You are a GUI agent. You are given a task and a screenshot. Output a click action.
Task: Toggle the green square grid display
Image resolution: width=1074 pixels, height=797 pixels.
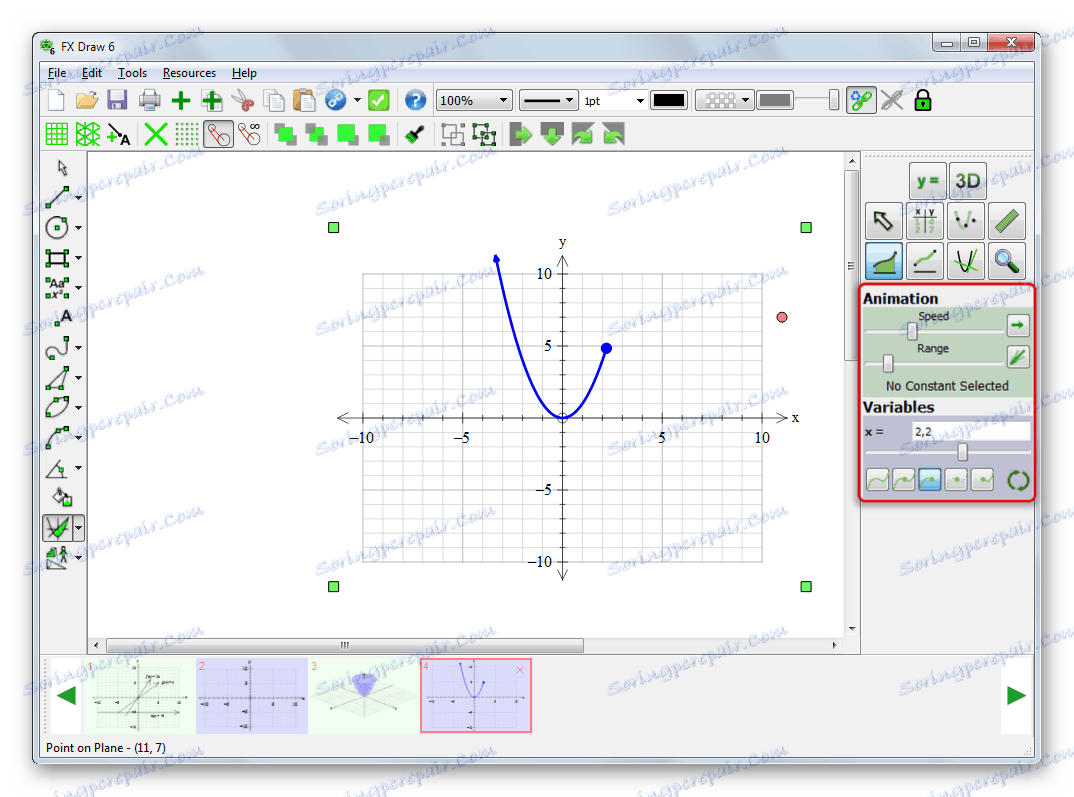[x=56, y=134]
